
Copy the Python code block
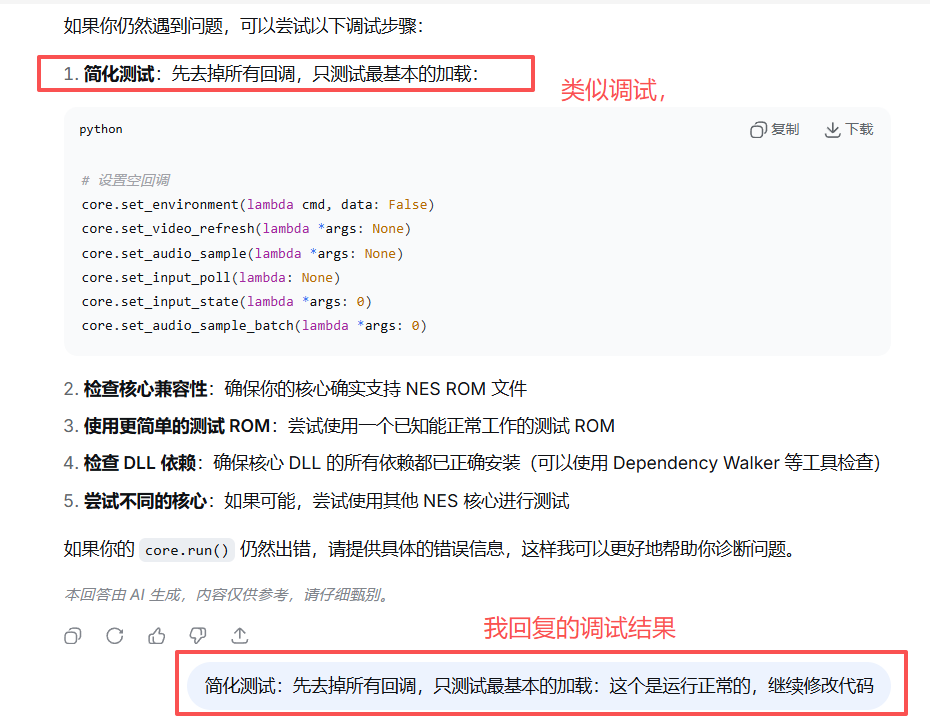pyautogui.click(x=775, y=130)
